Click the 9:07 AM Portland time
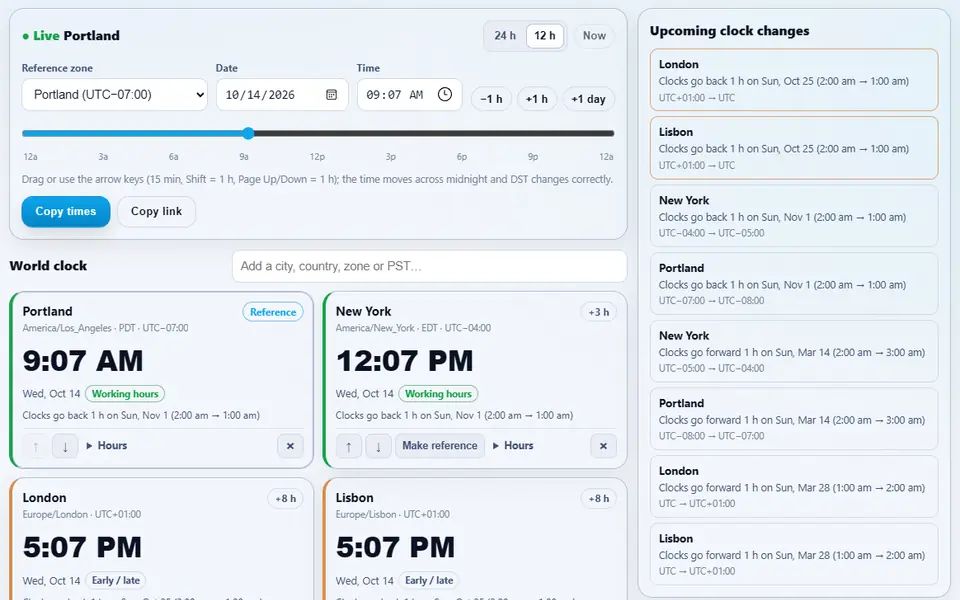This screenshot has height=600, width=960. tap(83, 361)
